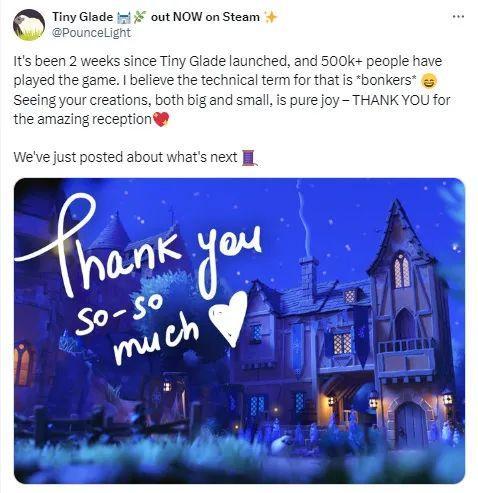
Task: Open the PounceLight sheep profile avatar
Action: (29, 25)
